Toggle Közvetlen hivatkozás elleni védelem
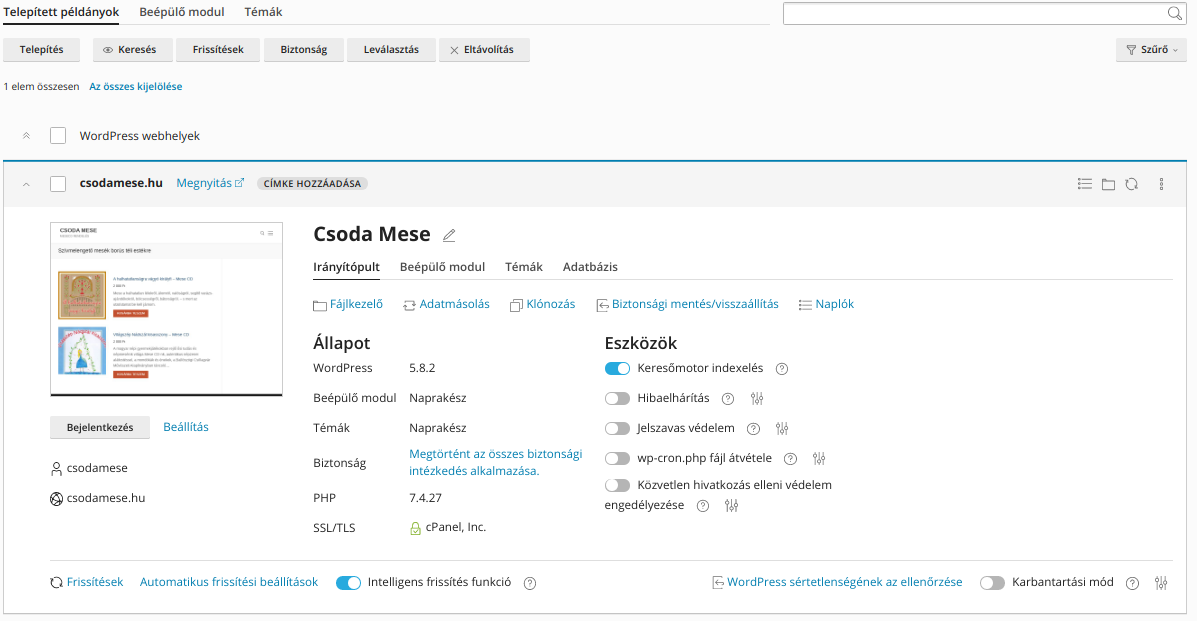 [x=618, y=485]
